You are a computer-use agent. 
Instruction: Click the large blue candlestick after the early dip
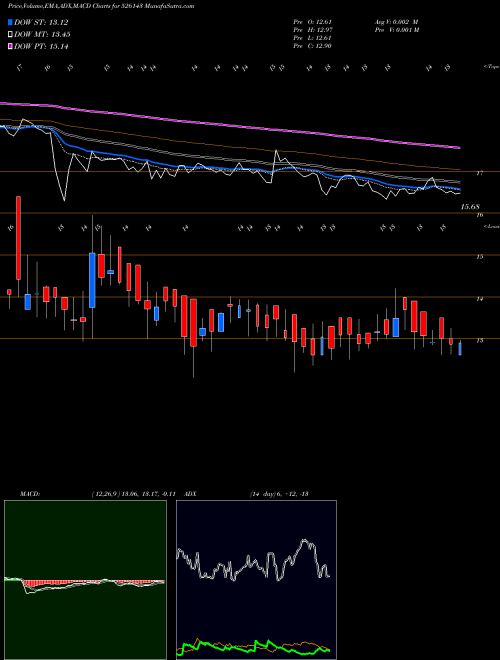tap(92, 280)
